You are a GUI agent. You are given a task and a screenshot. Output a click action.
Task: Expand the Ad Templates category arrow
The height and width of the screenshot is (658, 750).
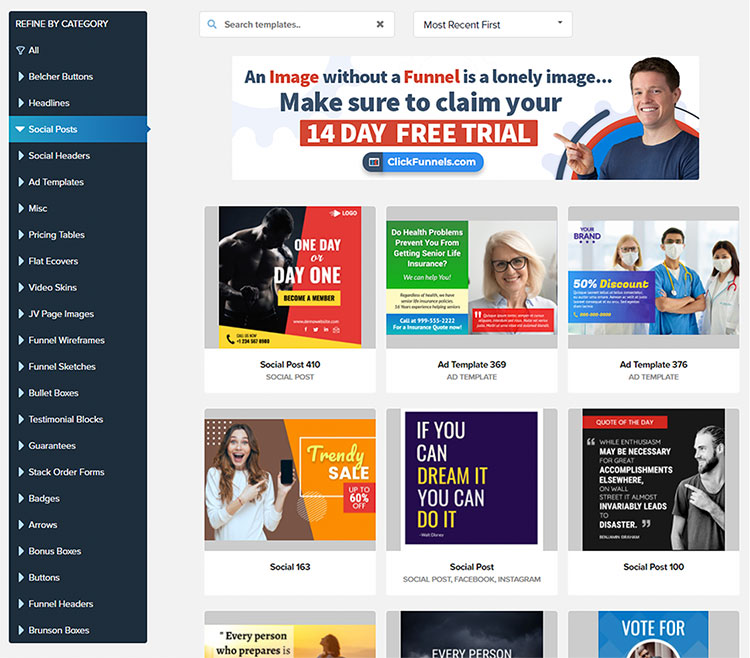click(21, 182)
